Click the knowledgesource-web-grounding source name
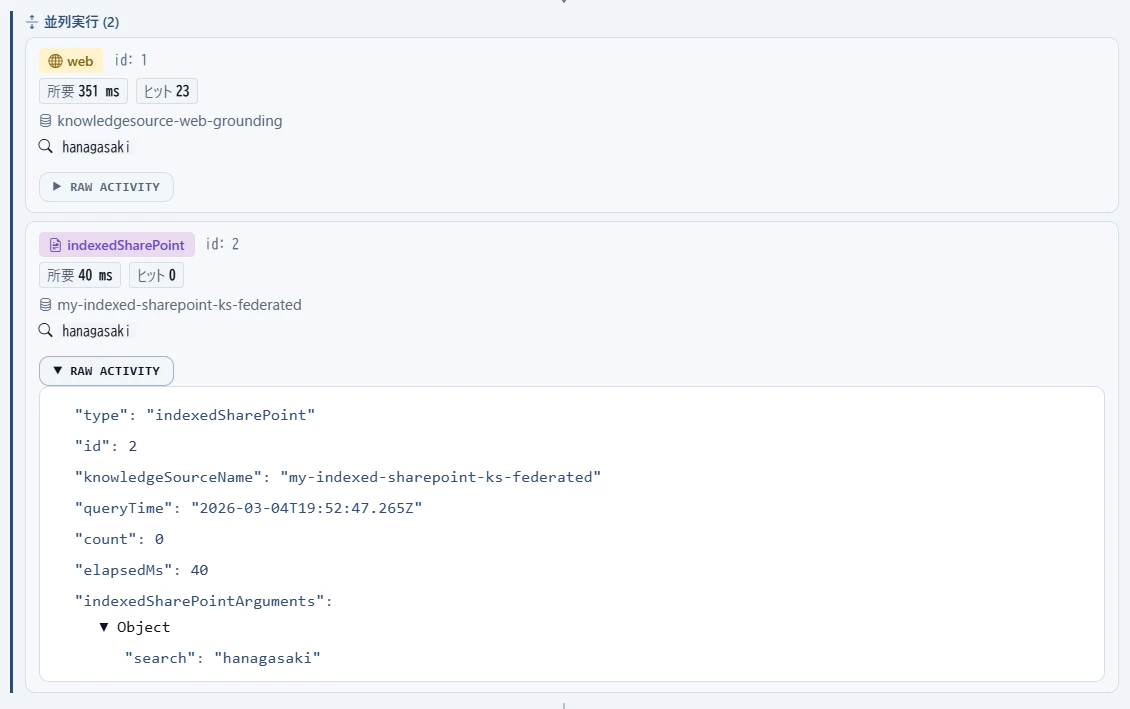 coord(169,121)
